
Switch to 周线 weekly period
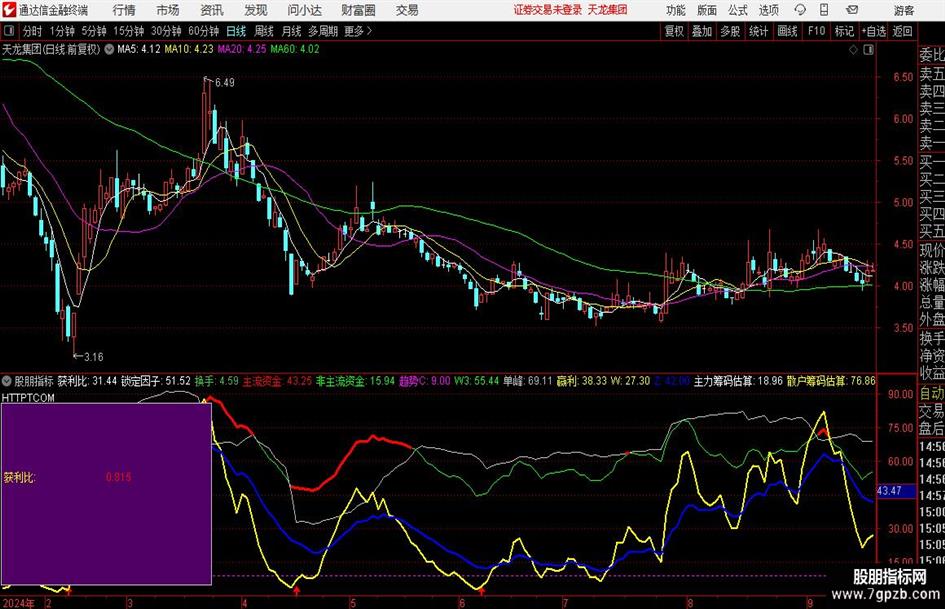pyautogui.click(x=264, y=31)
